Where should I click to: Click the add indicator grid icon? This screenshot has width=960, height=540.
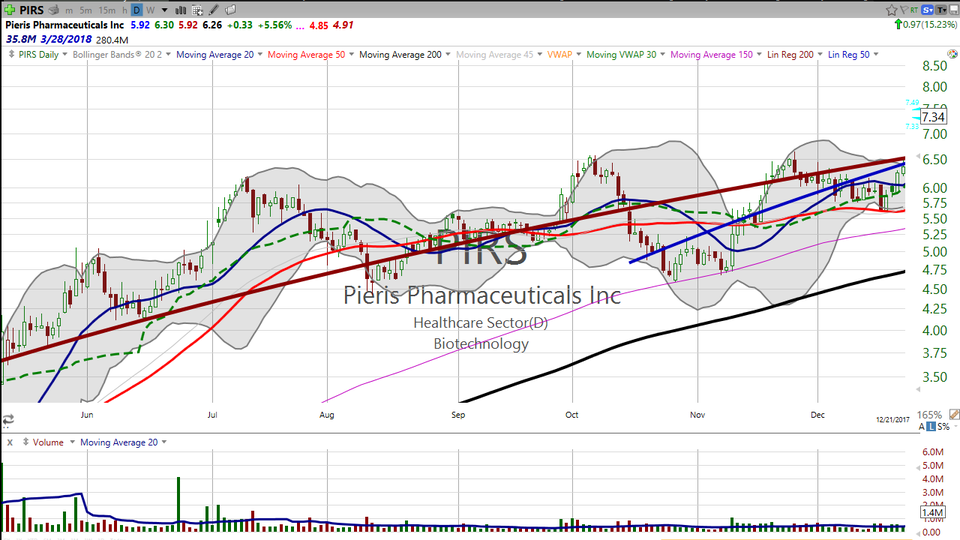[197, 10]
